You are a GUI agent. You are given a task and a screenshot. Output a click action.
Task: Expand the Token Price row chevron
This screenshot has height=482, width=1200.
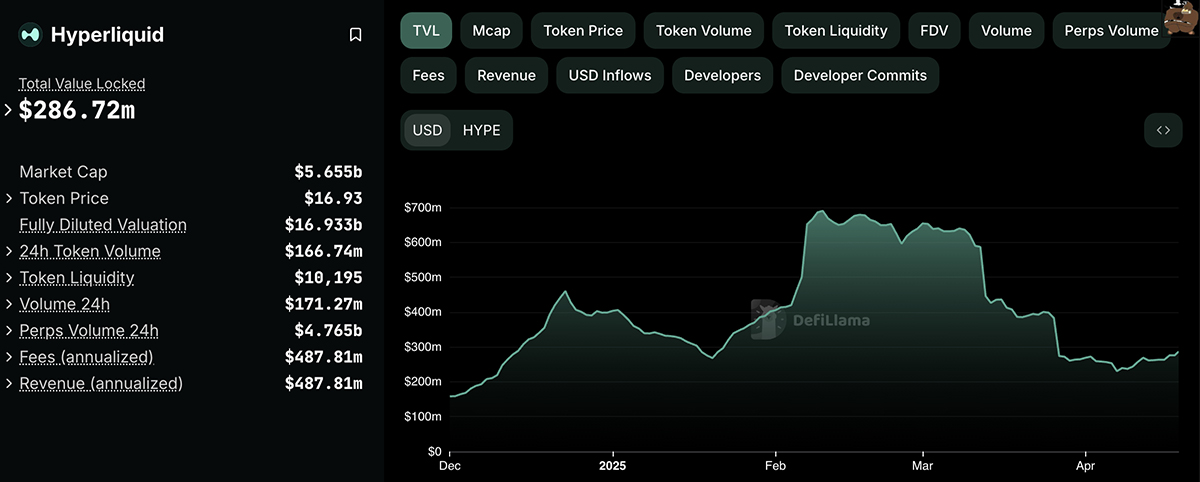coord(9,198)
